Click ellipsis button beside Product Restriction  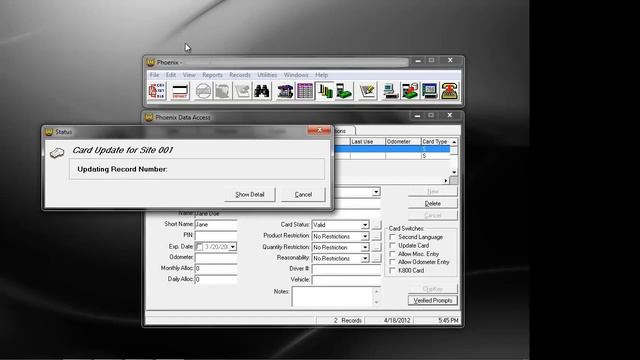[x=376, y=236]
